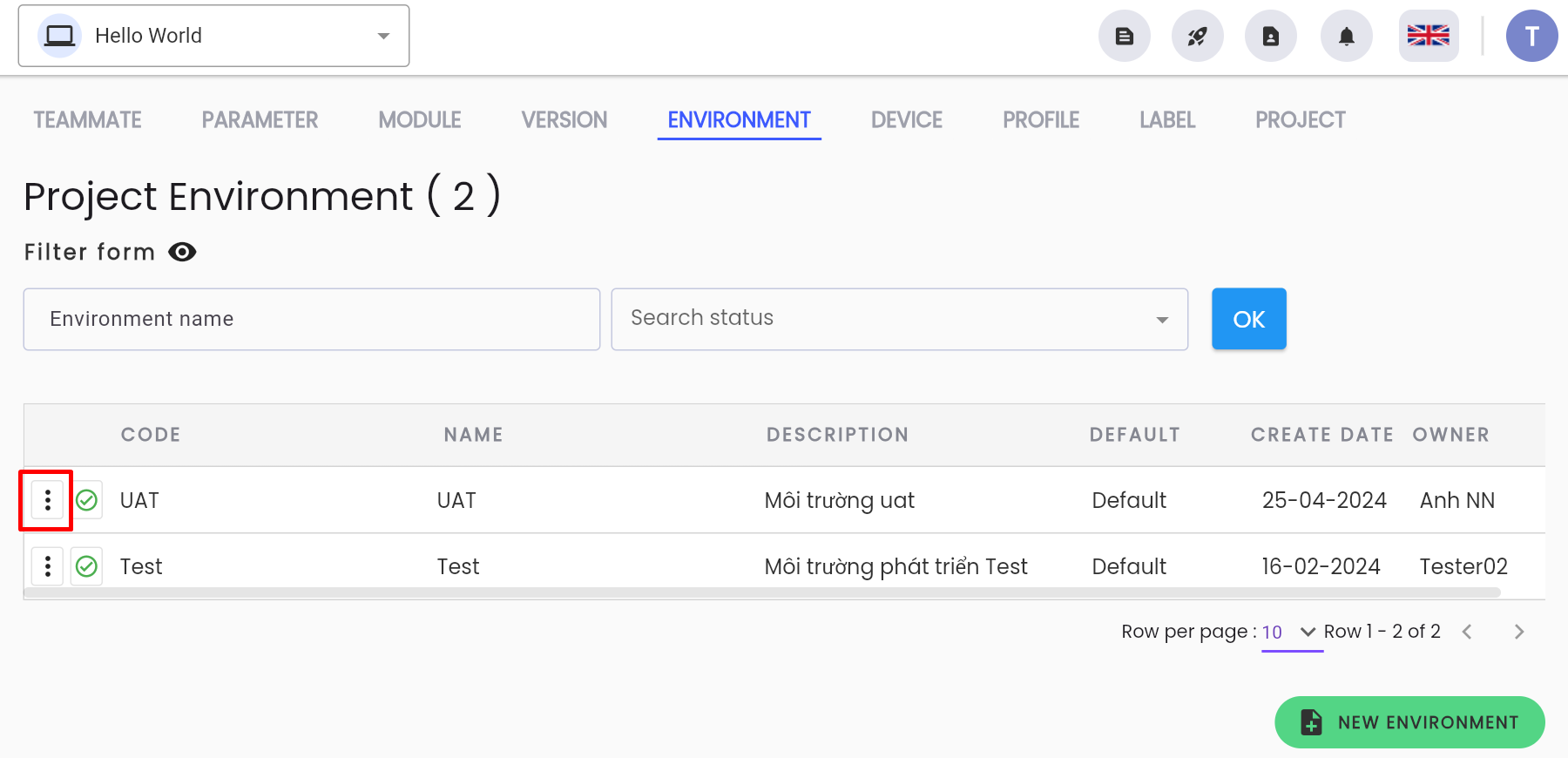This screenshot has height=758, width=1568.
Task: Click the blue OK filter button
Action: pos(1249,319)
